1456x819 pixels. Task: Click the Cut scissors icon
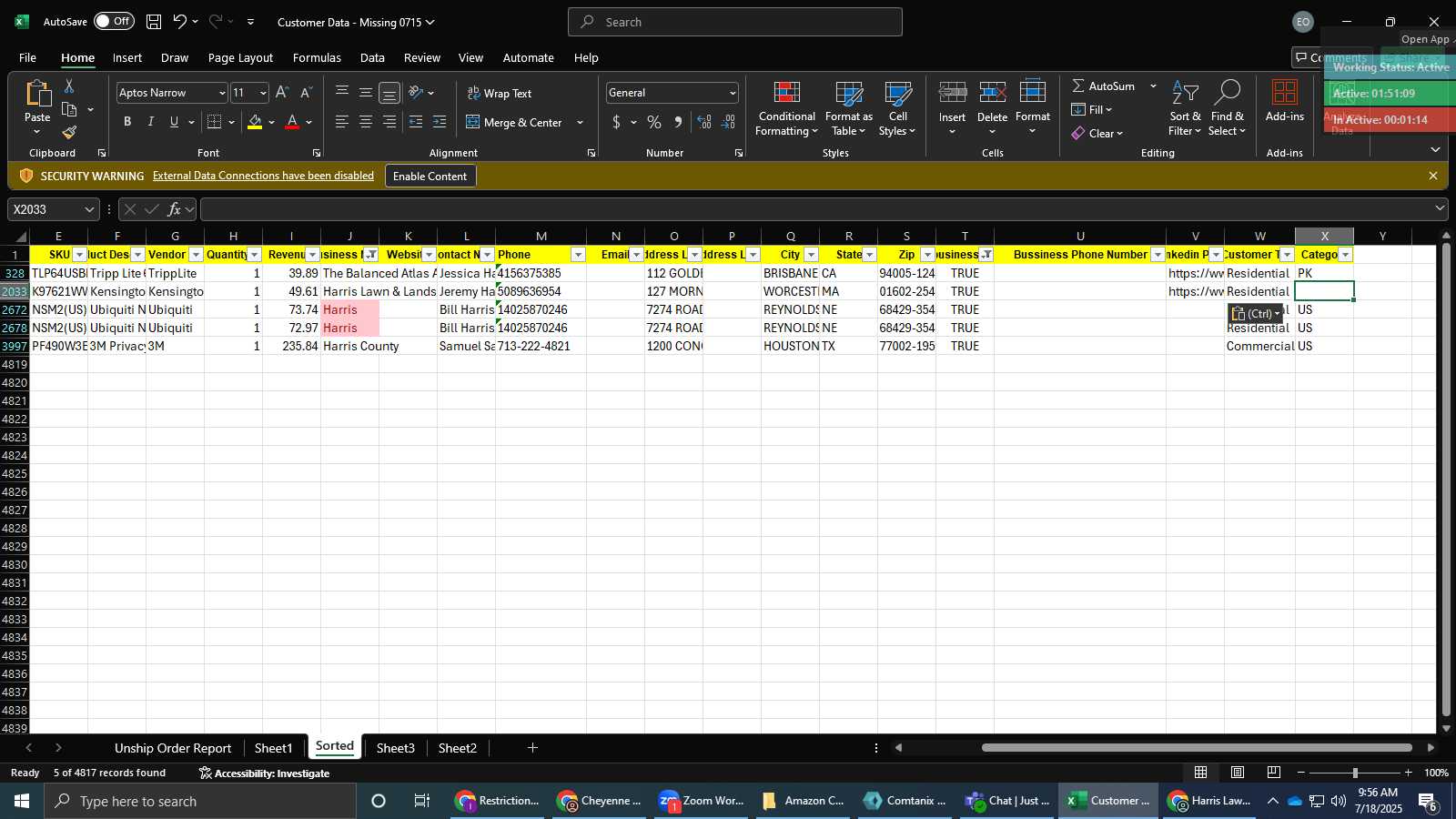click(x=69, y=86)
